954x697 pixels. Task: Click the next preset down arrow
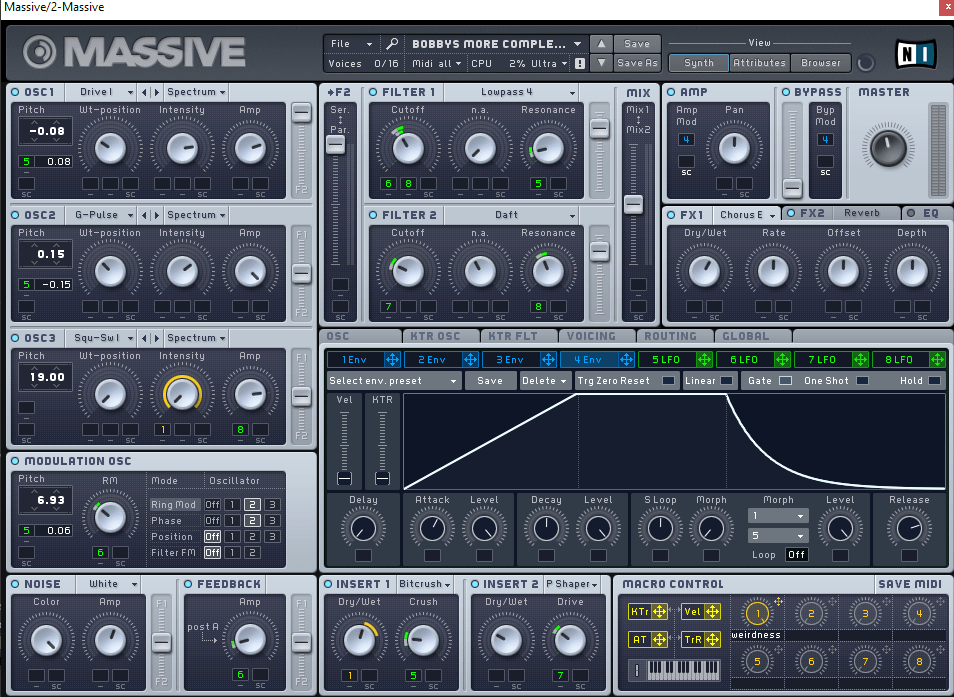pos(600,63)
